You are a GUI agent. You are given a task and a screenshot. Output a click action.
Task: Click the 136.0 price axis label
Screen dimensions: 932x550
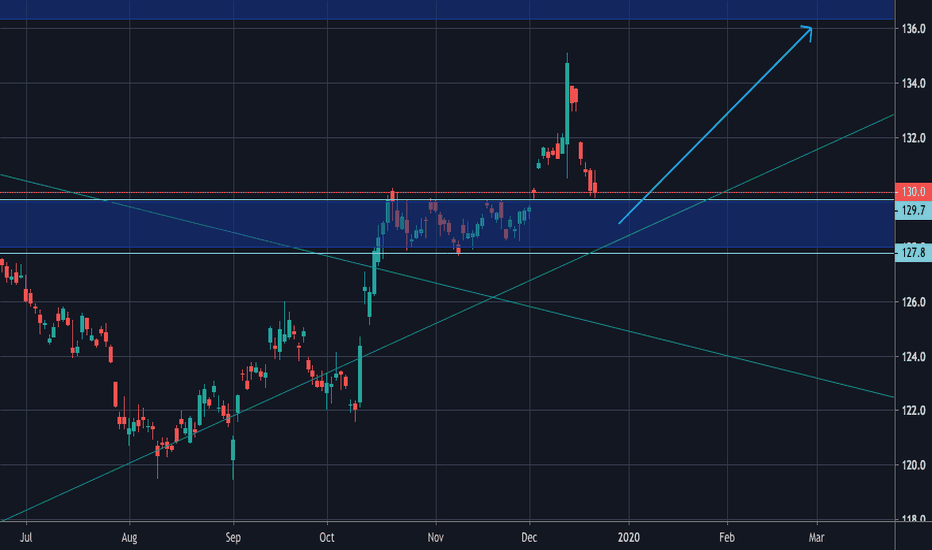click(x=914, y=28)
